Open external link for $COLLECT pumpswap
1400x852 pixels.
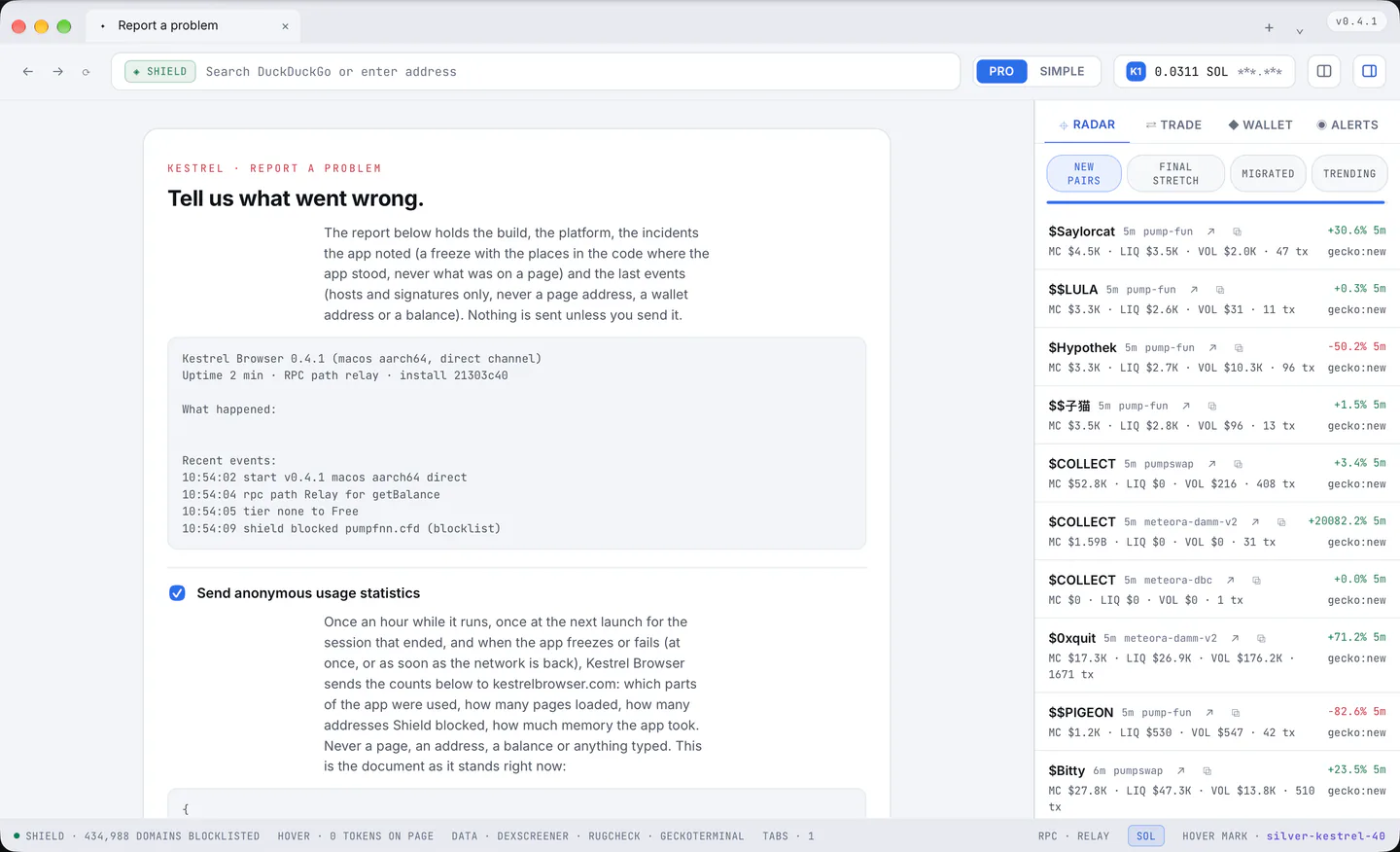(1211, 464)
